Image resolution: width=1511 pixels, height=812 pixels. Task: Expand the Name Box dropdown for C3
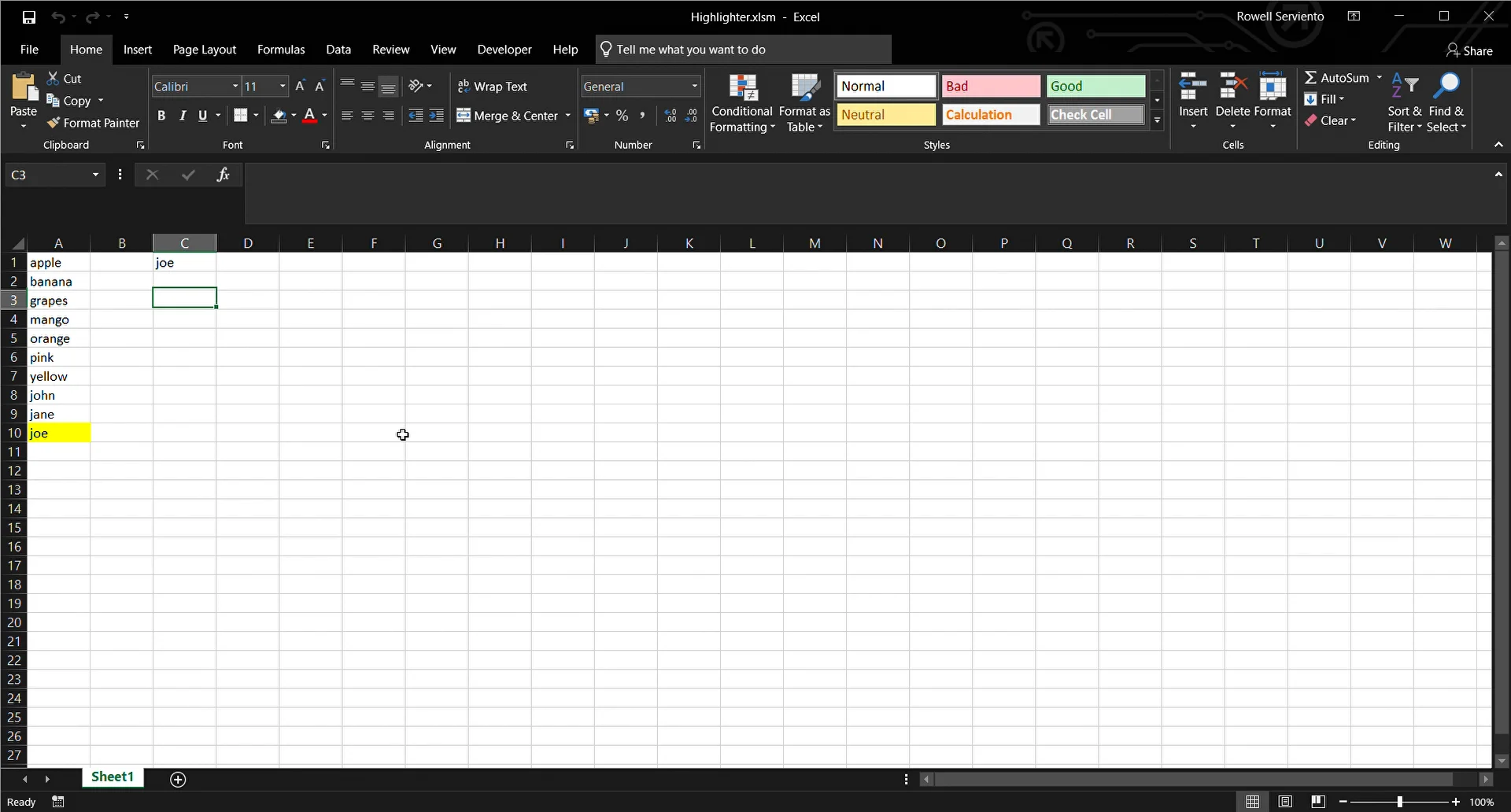click(95, 175)
